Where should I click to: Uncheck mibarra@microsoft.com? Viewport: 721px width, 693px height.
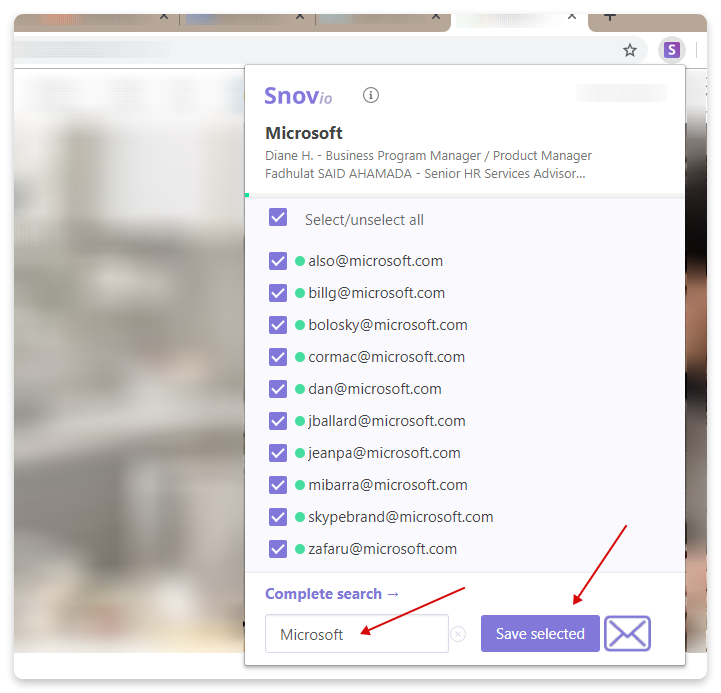278,485
